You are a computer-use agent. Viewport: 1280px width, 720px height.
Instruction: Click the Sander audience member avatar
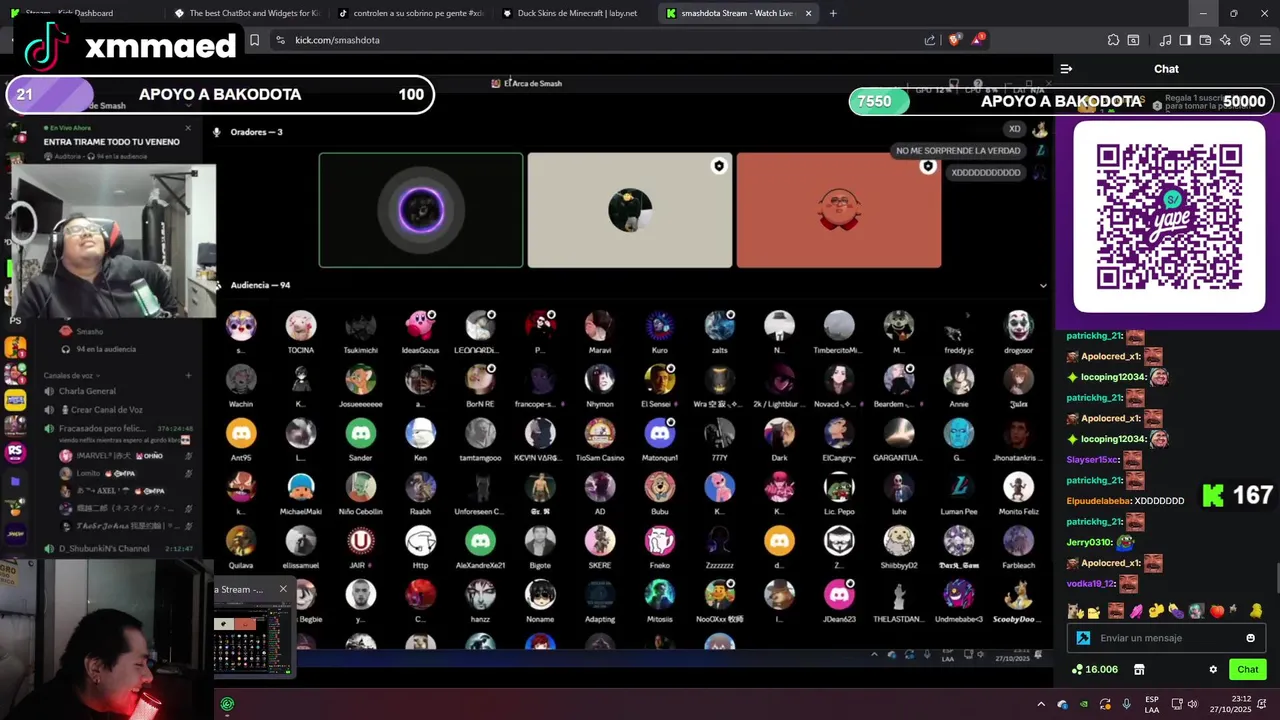pyautogui.click(x=360, y=433)
